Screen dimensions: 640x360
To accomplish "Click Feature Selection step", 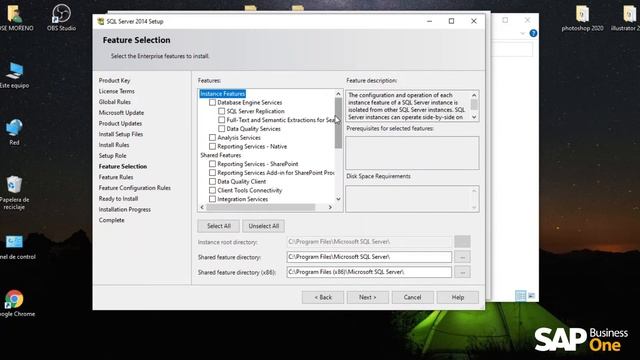I will (x=123, y=167).
